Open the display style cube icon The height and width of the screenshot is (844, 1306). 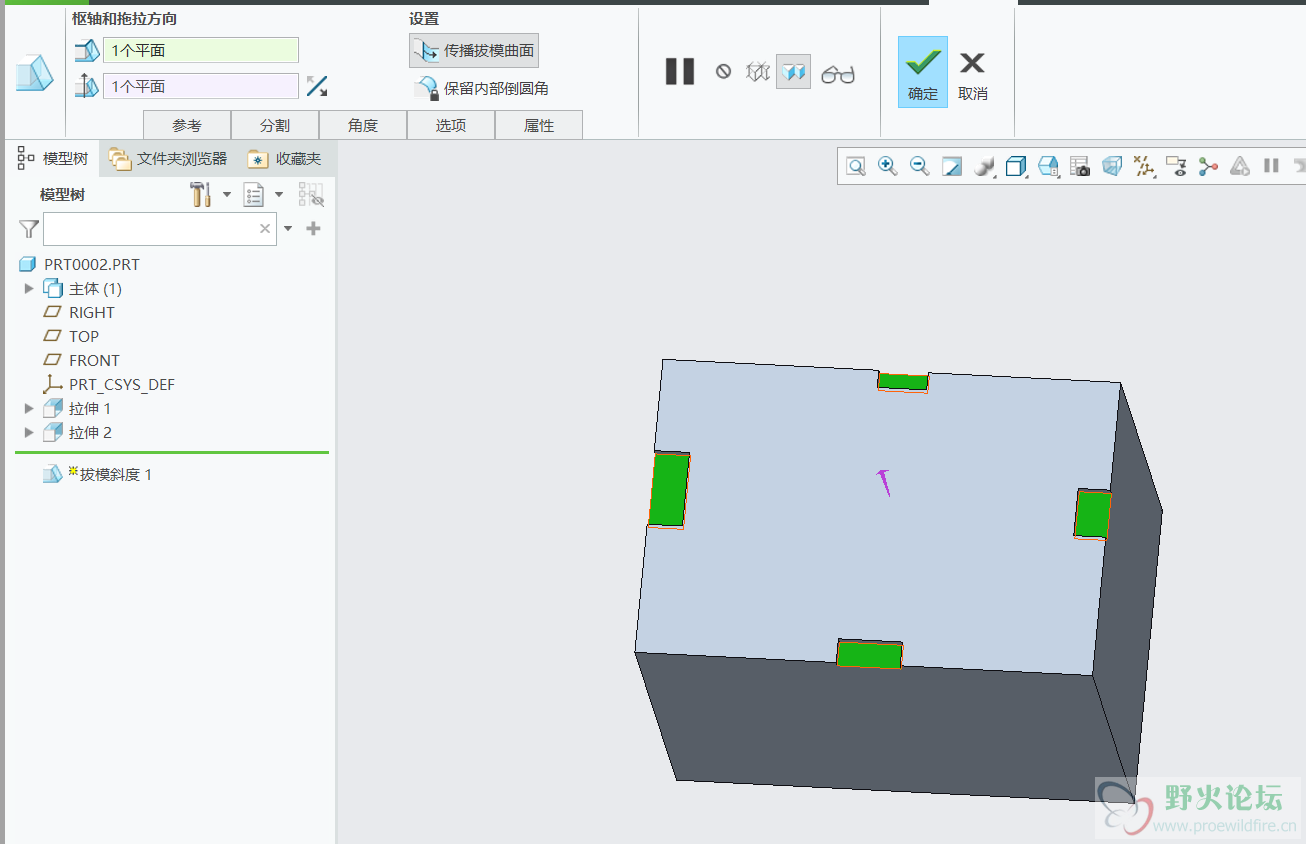pyautogui.click(x=1016, y=166)
